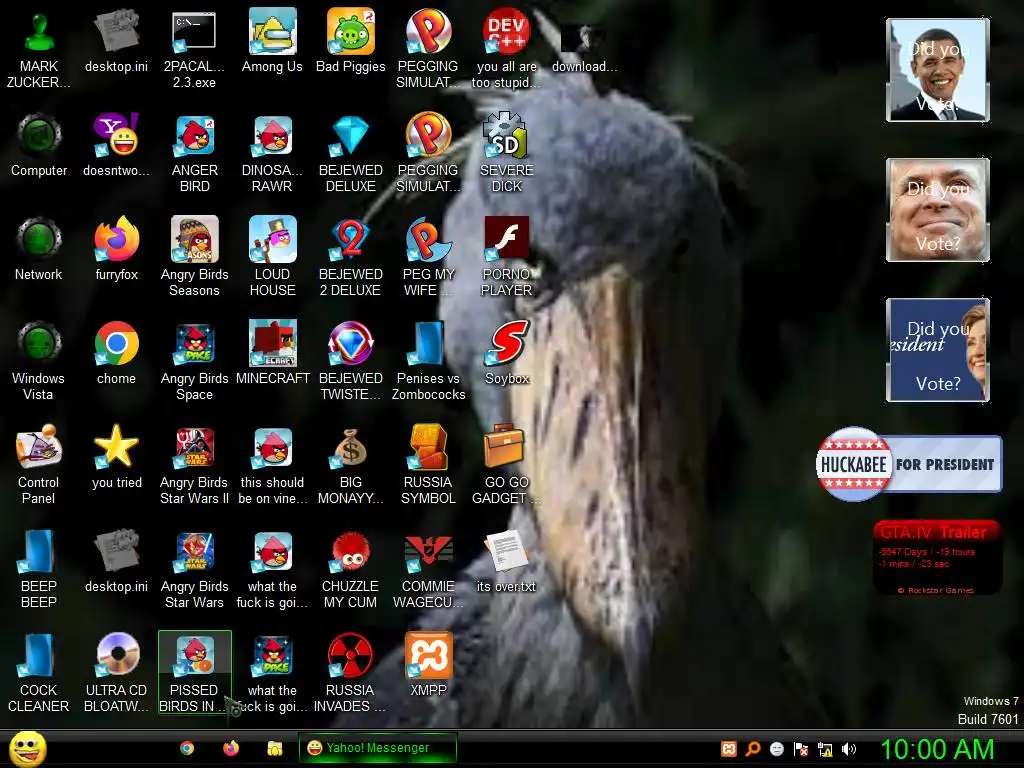This screenshot has height=768, width=1024.
Task: Click the Hillary Did you Vote gadget
Action: pos(938,349)
